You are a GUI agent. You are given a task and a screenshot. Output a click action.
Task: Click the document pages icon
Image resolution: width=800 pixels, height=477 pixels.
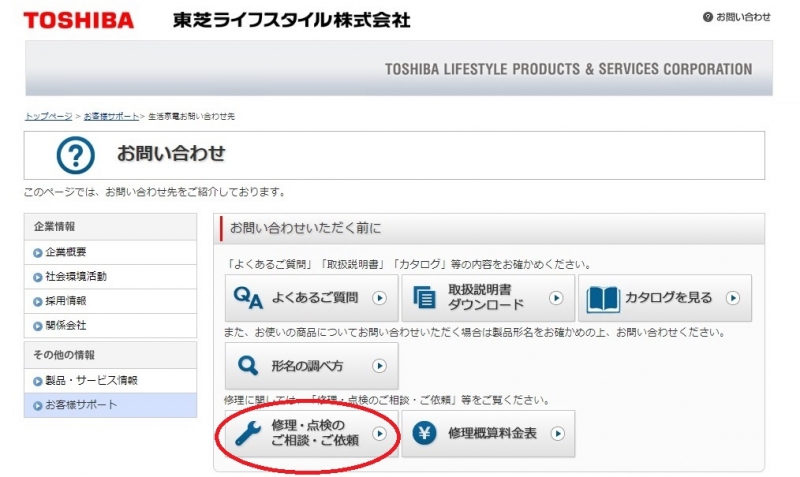click(424, 297)
